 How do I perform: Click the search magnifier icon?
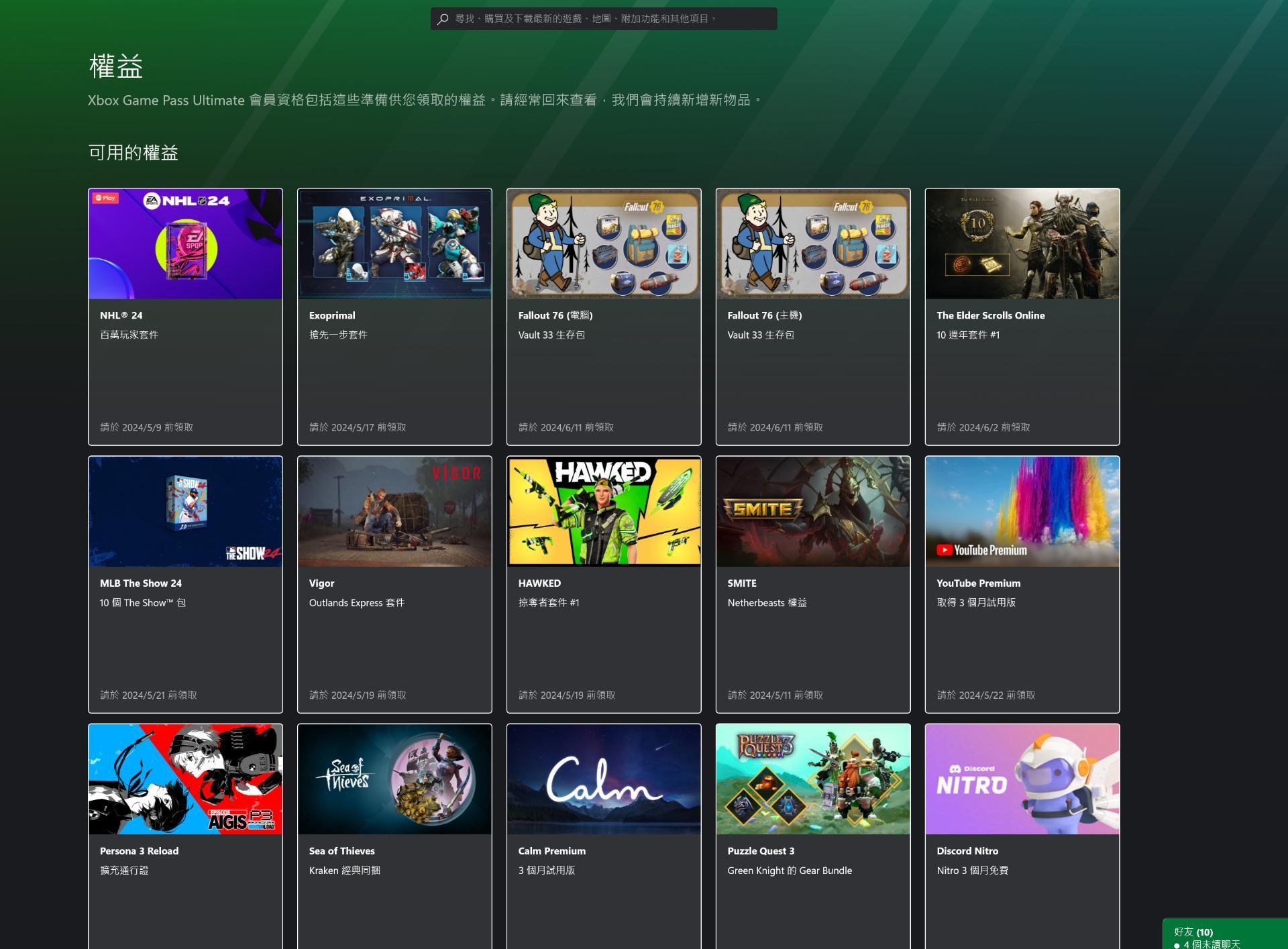pos(443,19)
